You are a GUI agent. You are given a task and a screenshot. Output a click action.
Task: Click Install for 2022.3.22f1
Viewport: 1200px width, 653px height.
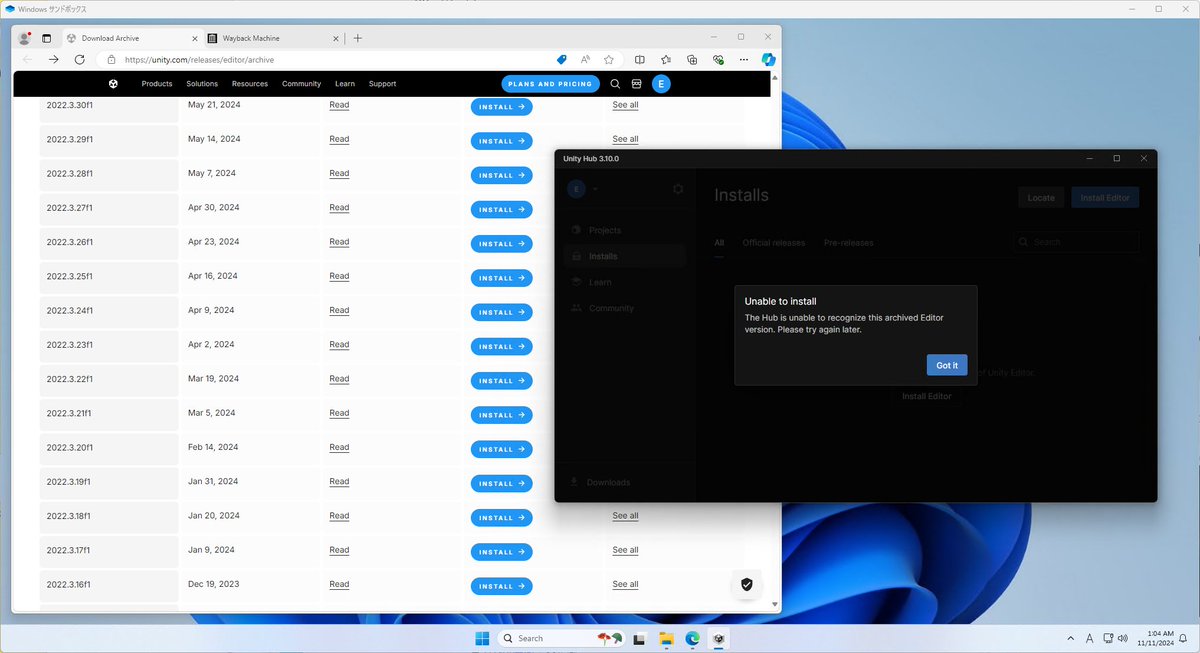(502, 381)
